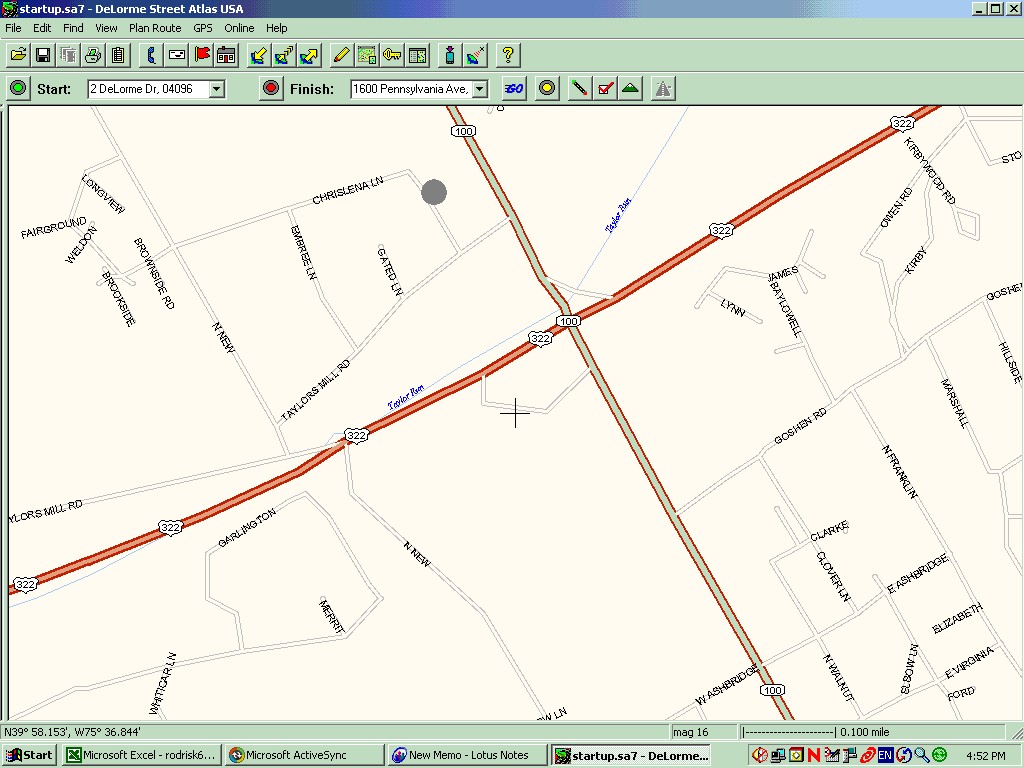Screen dimensions: 1024x768
Task: Click the GOSHEN RD road label
Action: 801,426
